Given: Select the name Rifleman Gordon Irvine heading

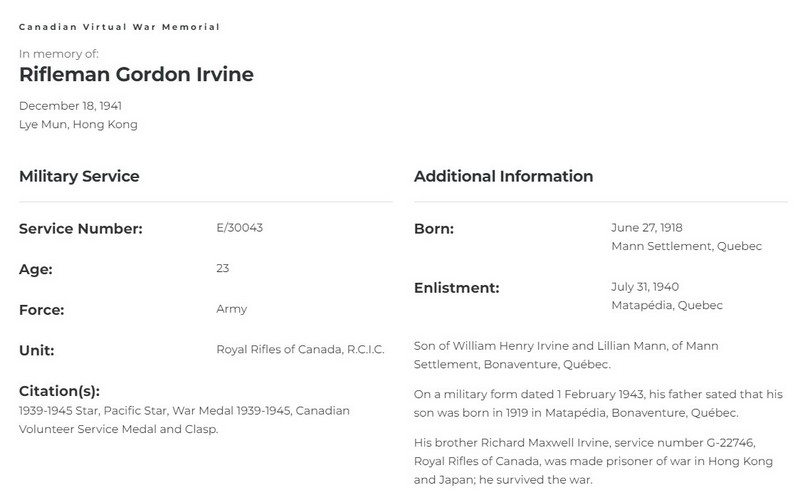Looking at the screenshot, I should coord(136,75).
